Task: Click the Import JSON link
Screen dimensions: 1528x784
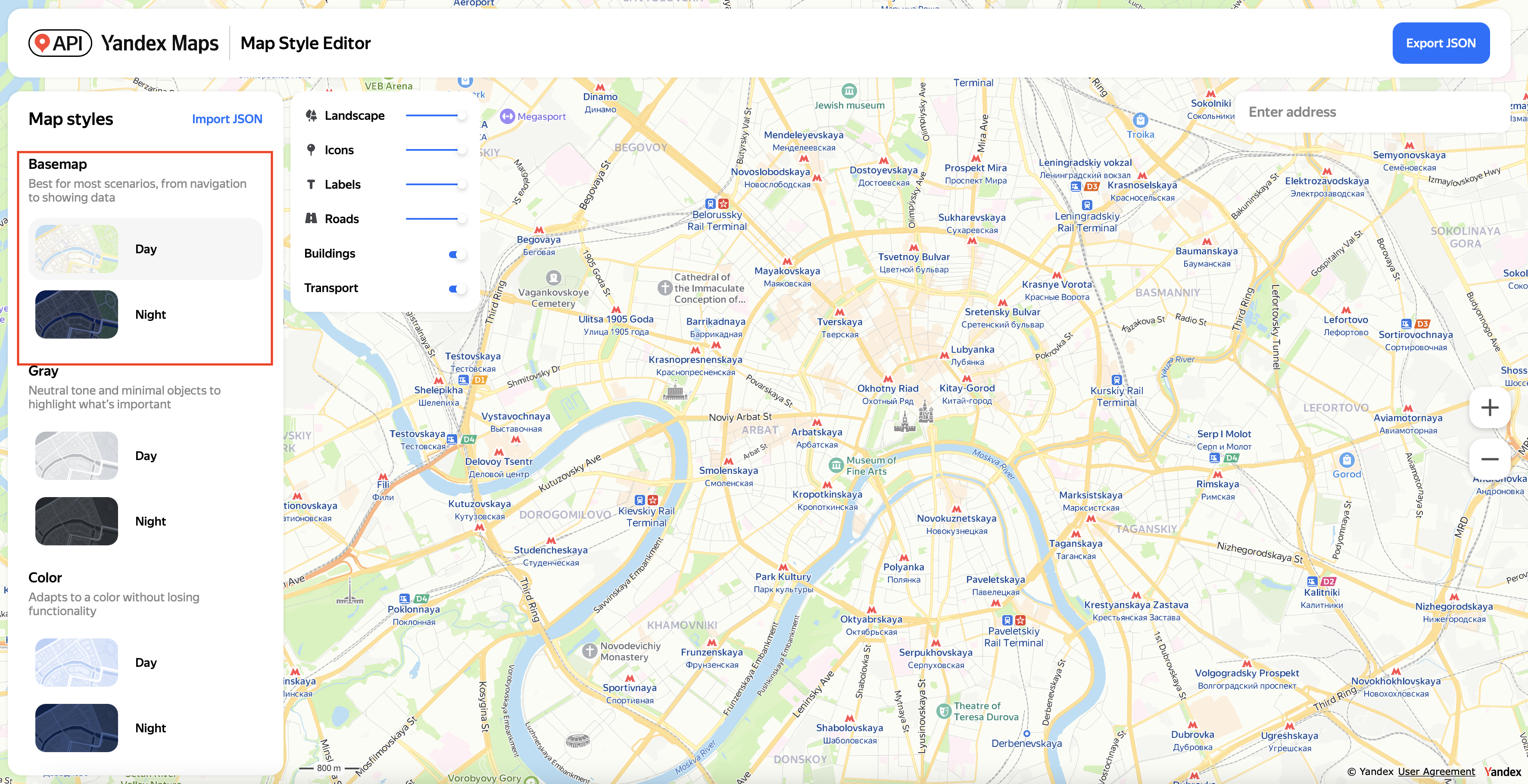Action: 227,119
